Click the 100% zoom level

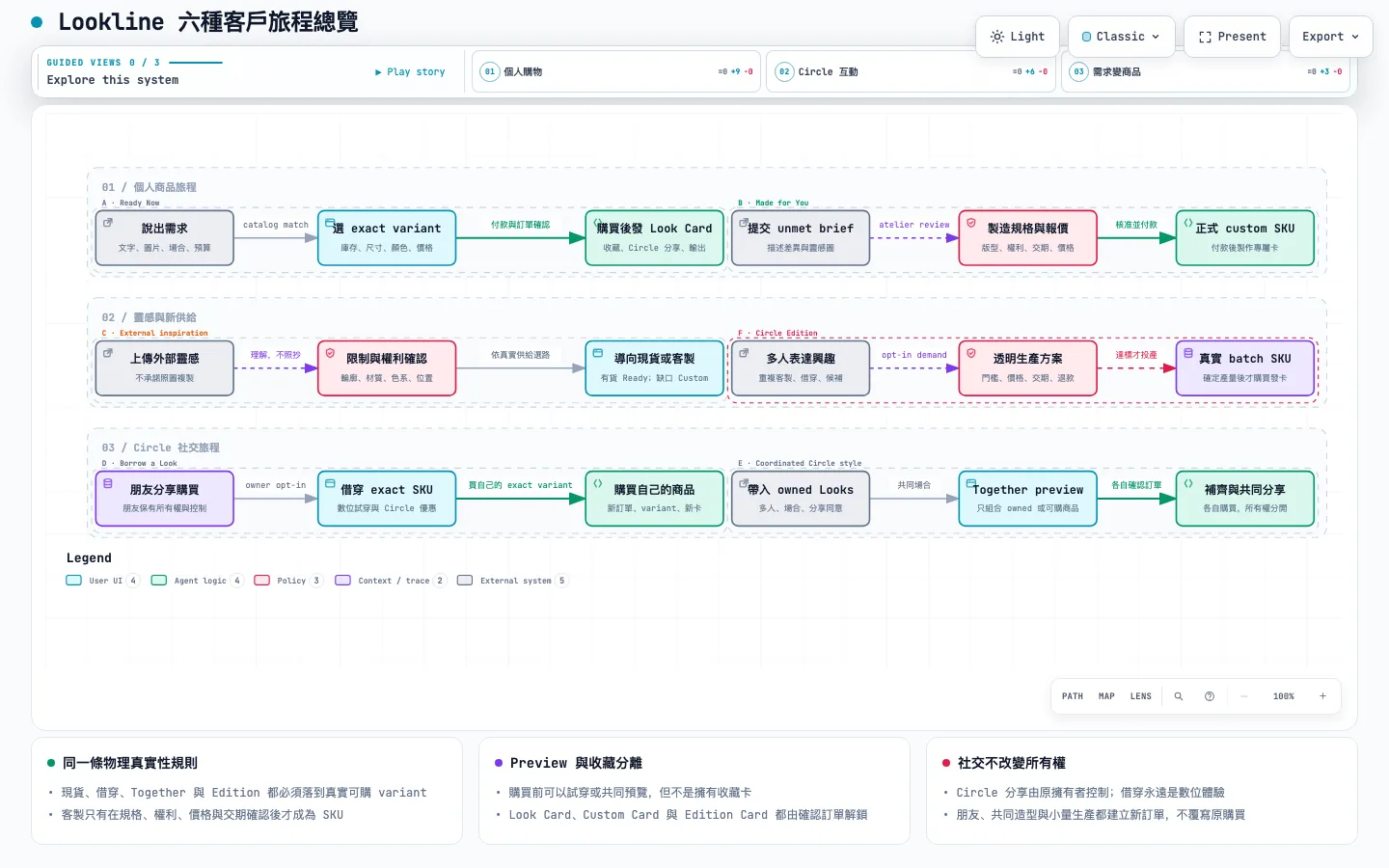pos(1284,696)
